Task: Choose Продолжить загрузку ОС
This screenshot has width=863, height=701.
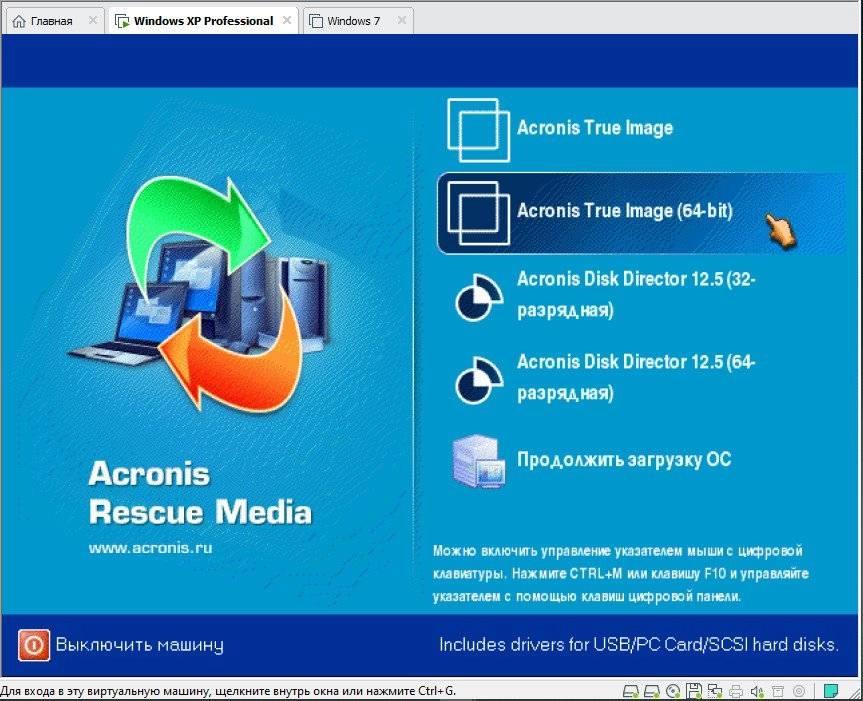Action: click(641, 460)
